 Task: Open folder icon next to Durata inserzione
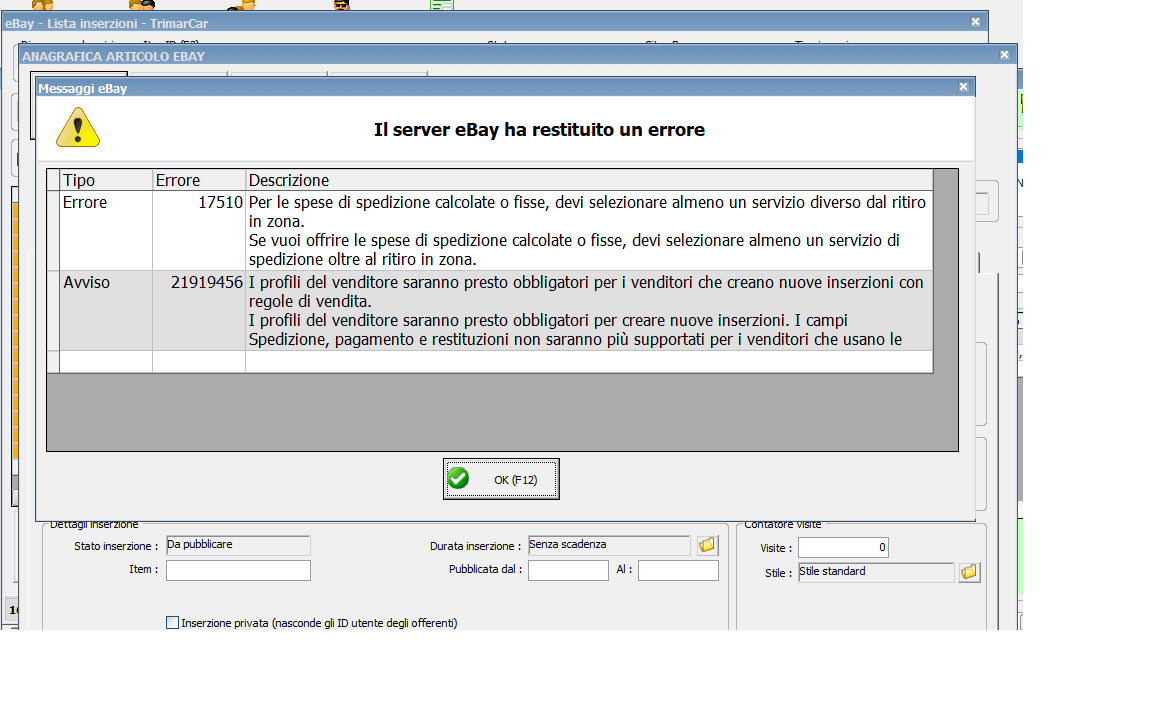pos(707,545)
